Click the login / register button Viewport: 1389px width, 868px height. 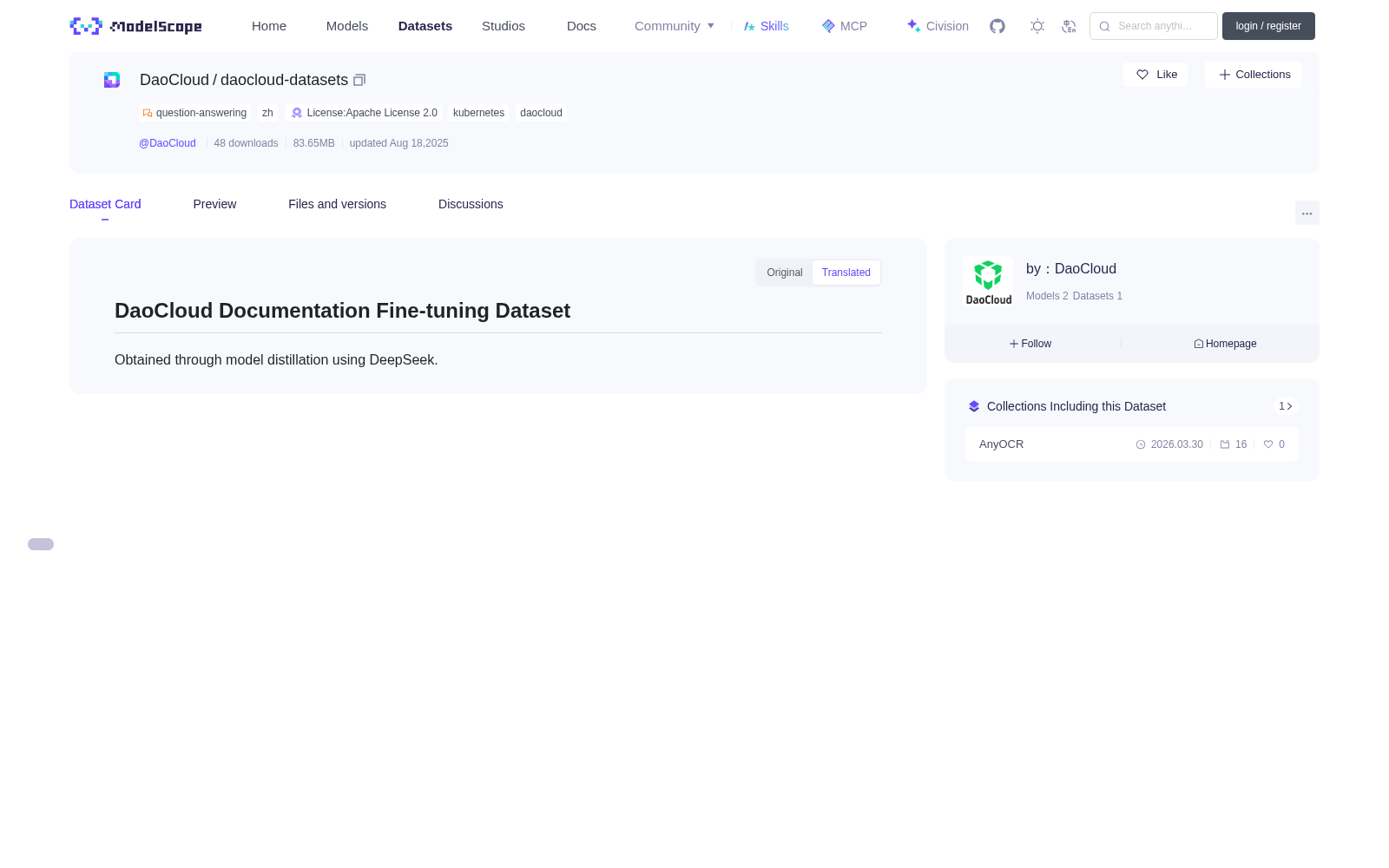point(1268,26)
